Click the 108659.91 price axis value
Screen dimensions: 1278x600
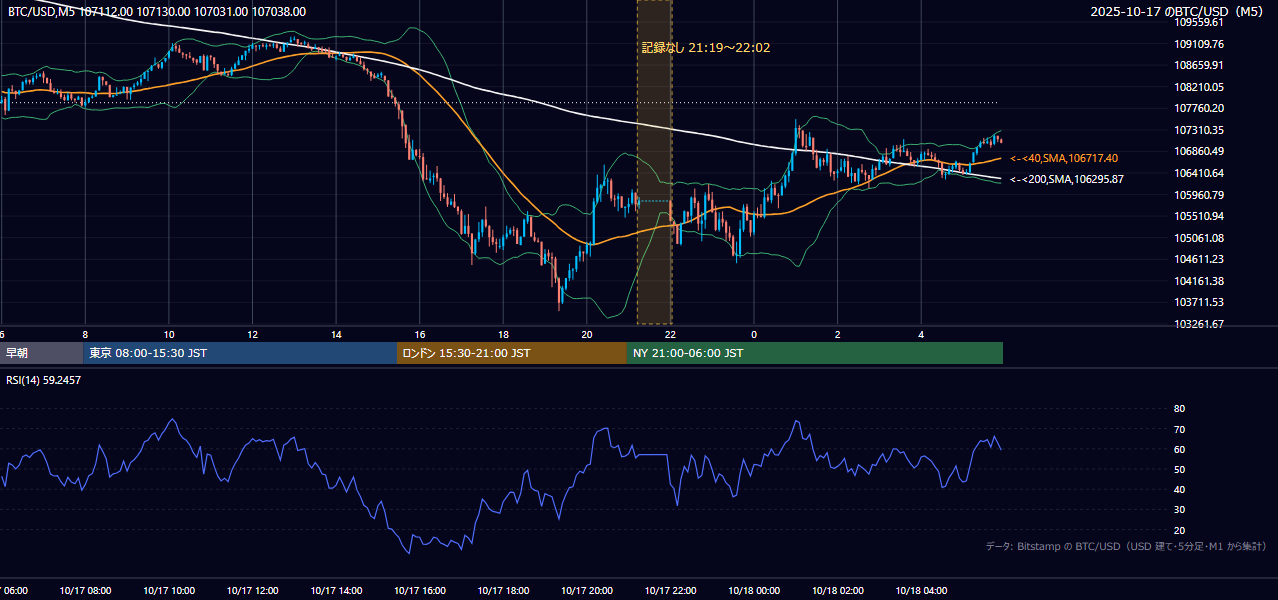click(x=1199, y=65)
